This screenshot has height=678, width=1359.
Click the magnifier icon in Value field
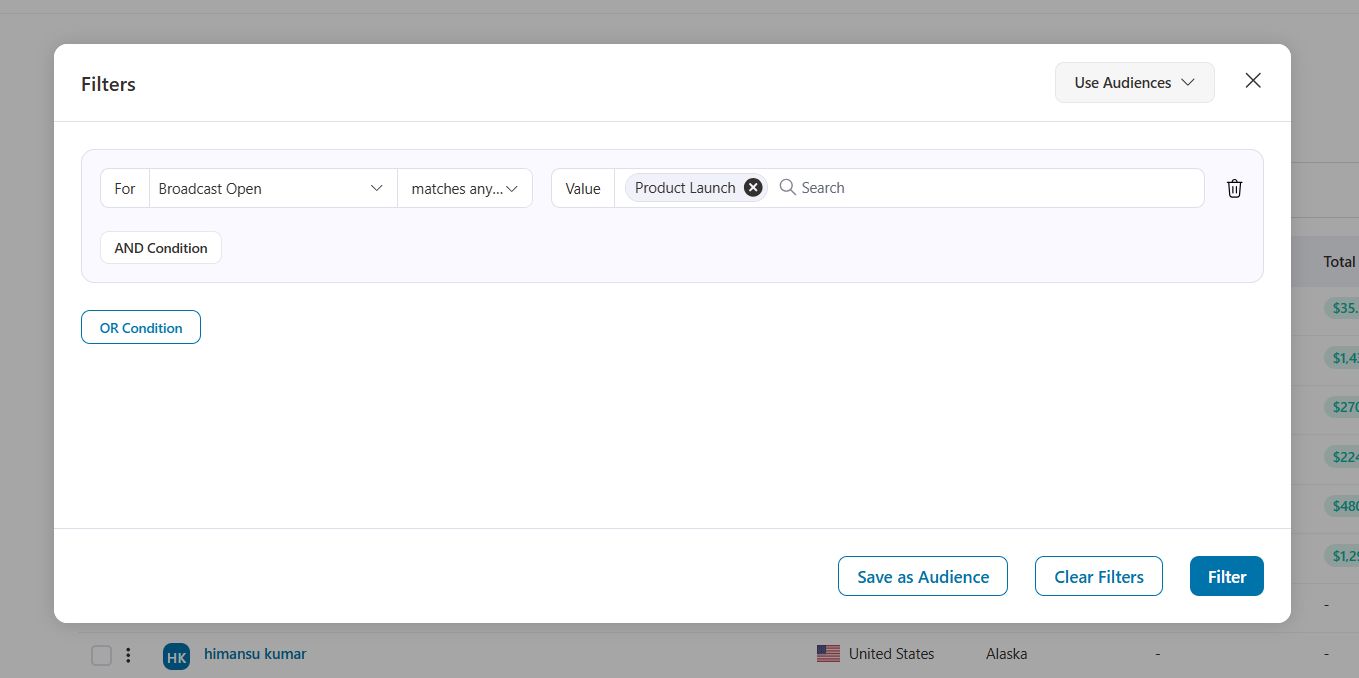787,188
